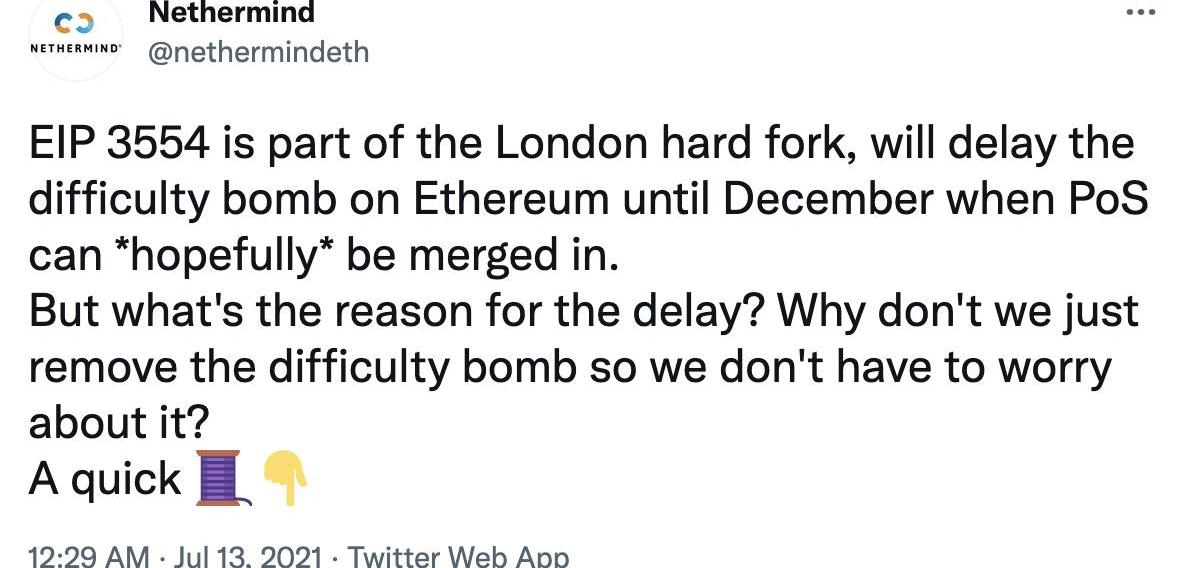Click the Jul 13, 2021 date
This screenshot has height=568, width=1192.
[x=247, y=557]
